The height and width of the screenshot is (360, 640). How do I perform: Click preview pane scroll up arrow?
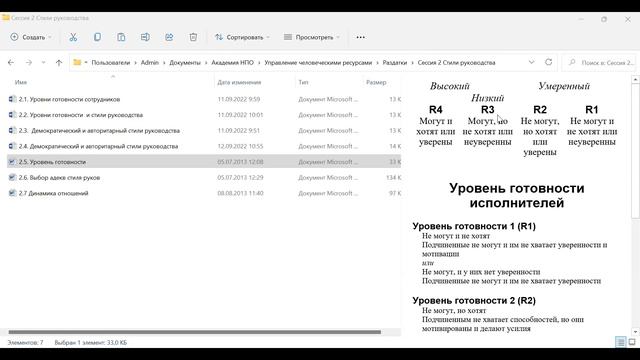click(x=636, y=80)
